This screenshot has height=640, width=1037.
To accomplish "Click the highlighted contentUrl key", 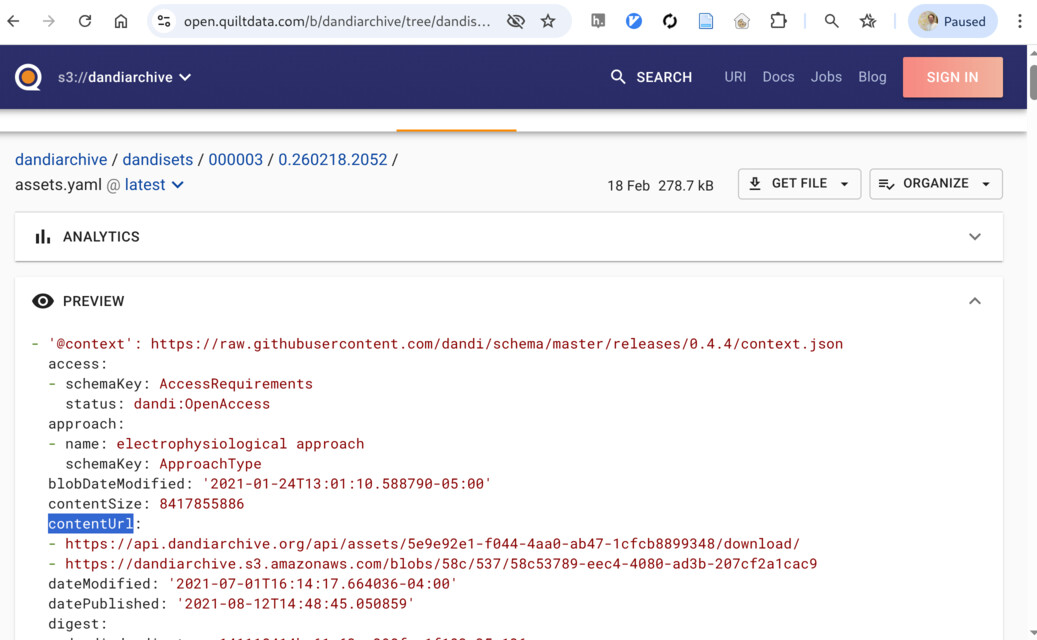I will pyautogui.click(x=91, y=524).
